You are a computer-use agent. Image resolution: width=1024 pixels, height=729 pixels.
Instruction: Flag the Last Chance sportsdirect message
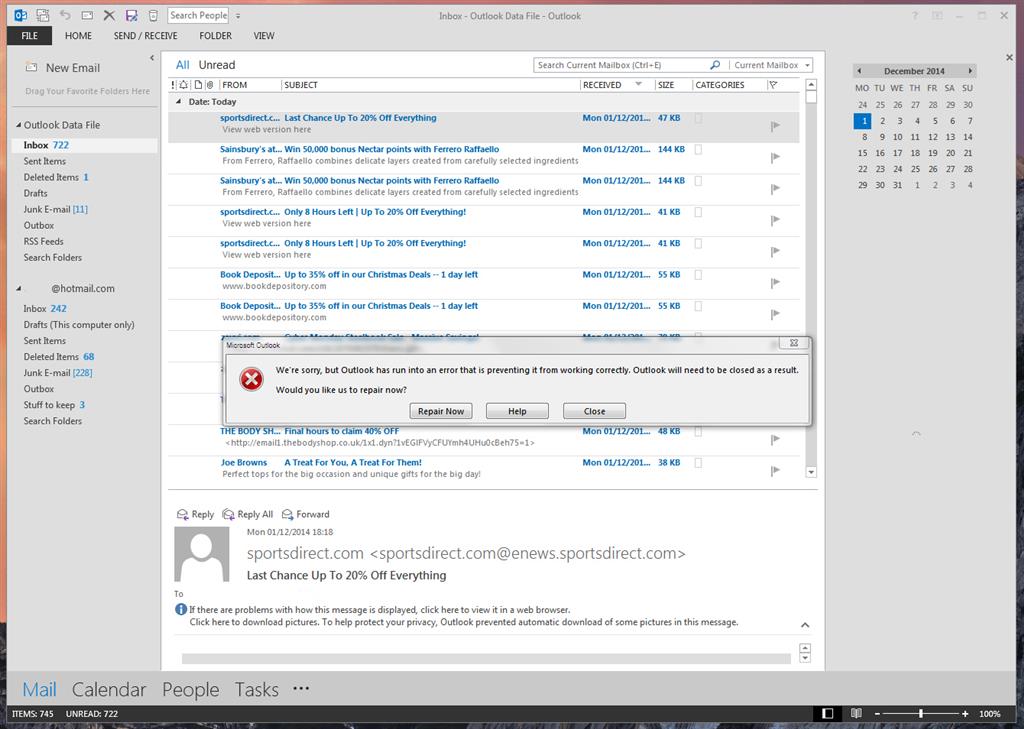(x=775, y=126)
